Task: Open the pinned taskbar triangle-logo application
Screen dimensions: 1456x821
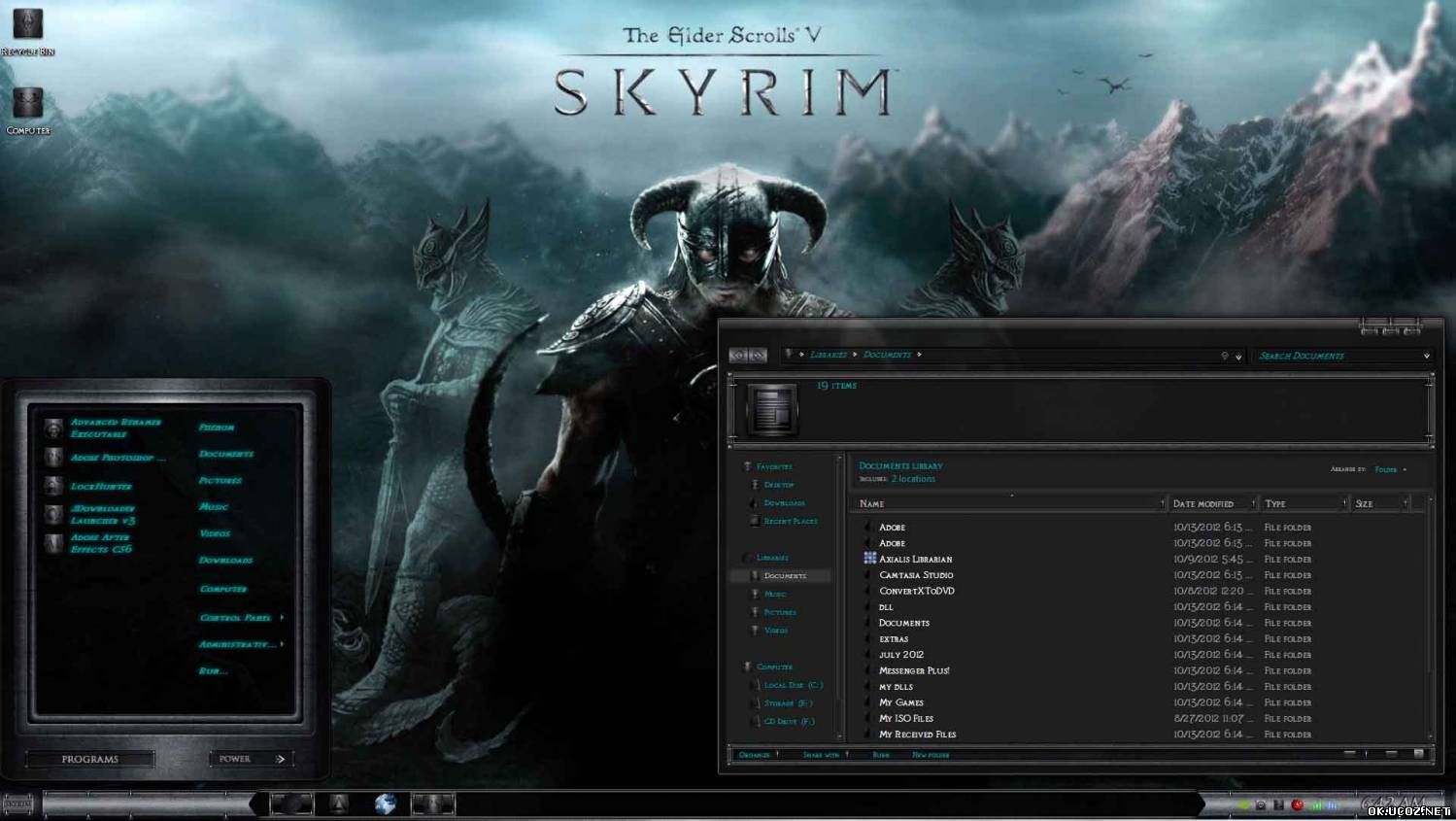Action: coord(338,804)
